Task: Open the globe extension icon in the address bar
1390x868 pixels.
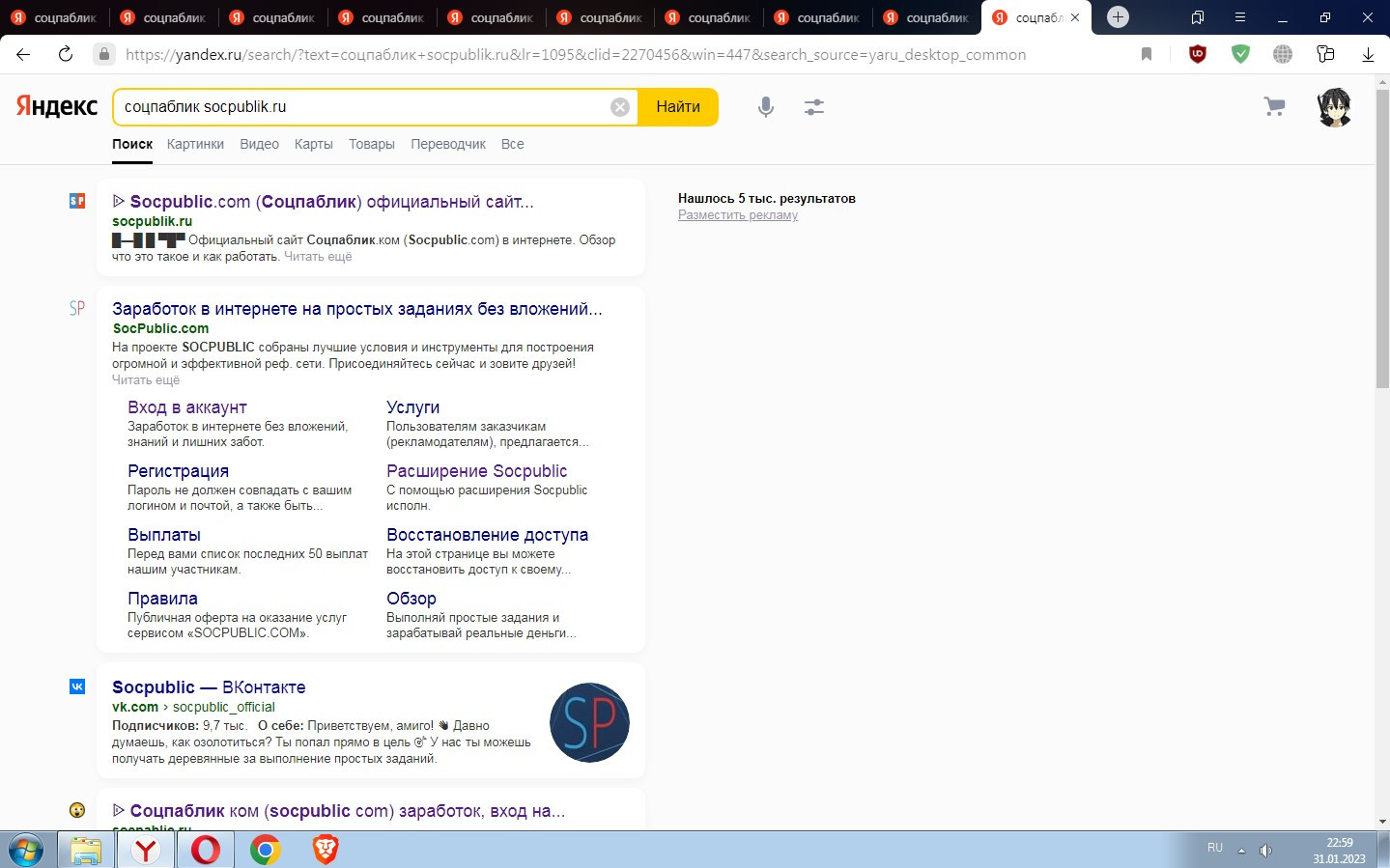Action: click(1283, 54)
